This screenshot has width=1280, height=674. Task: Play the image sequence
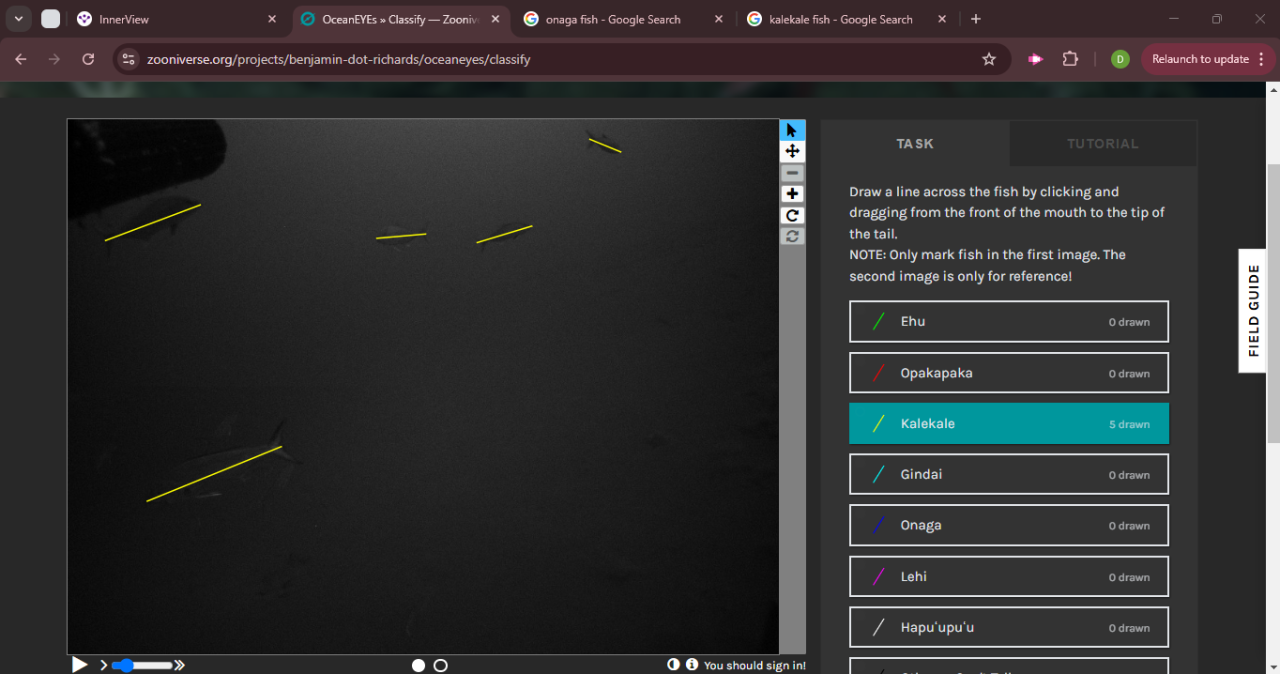(79, 665)
